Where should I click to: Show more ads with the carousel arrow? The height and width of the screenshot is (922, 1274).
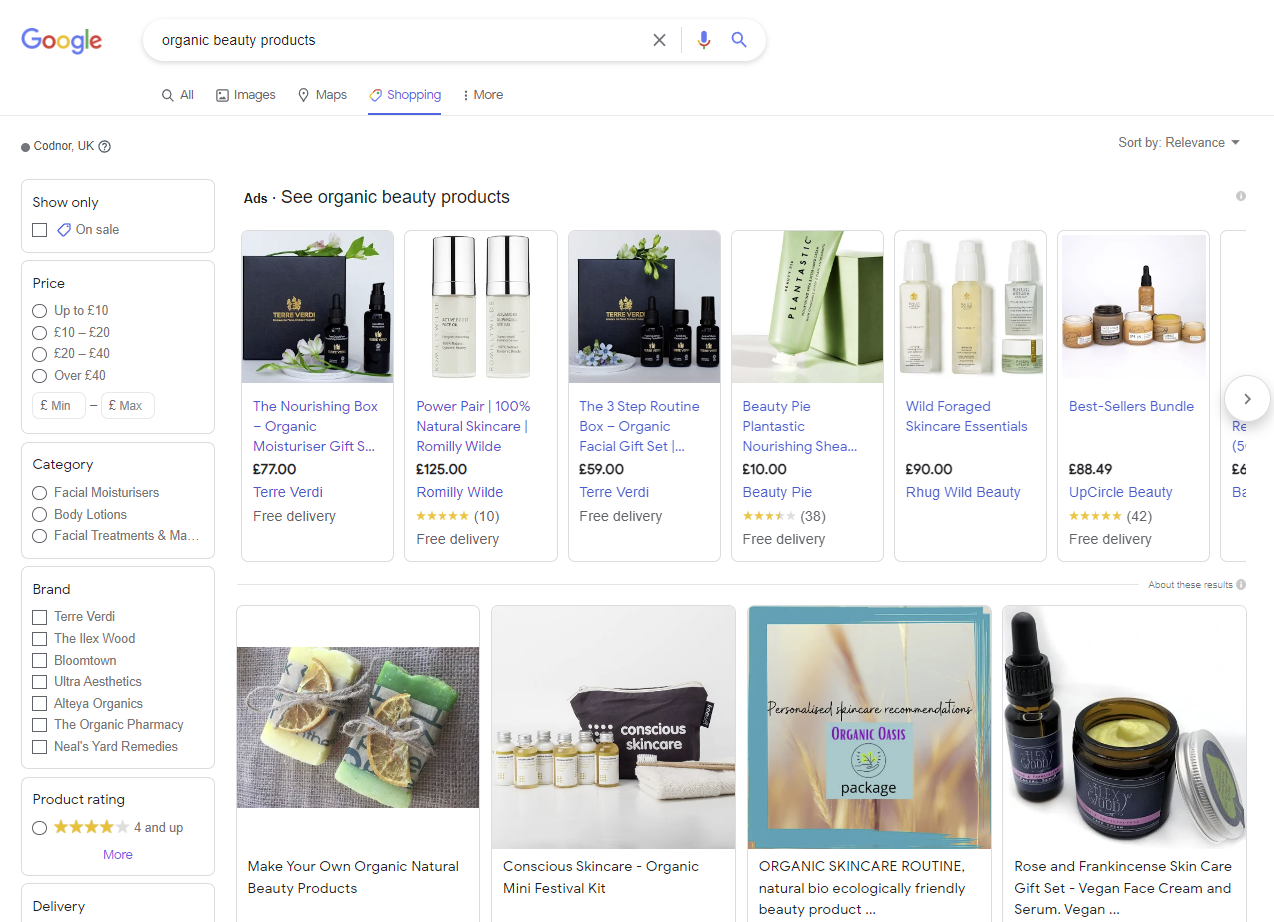[1246, 398]
